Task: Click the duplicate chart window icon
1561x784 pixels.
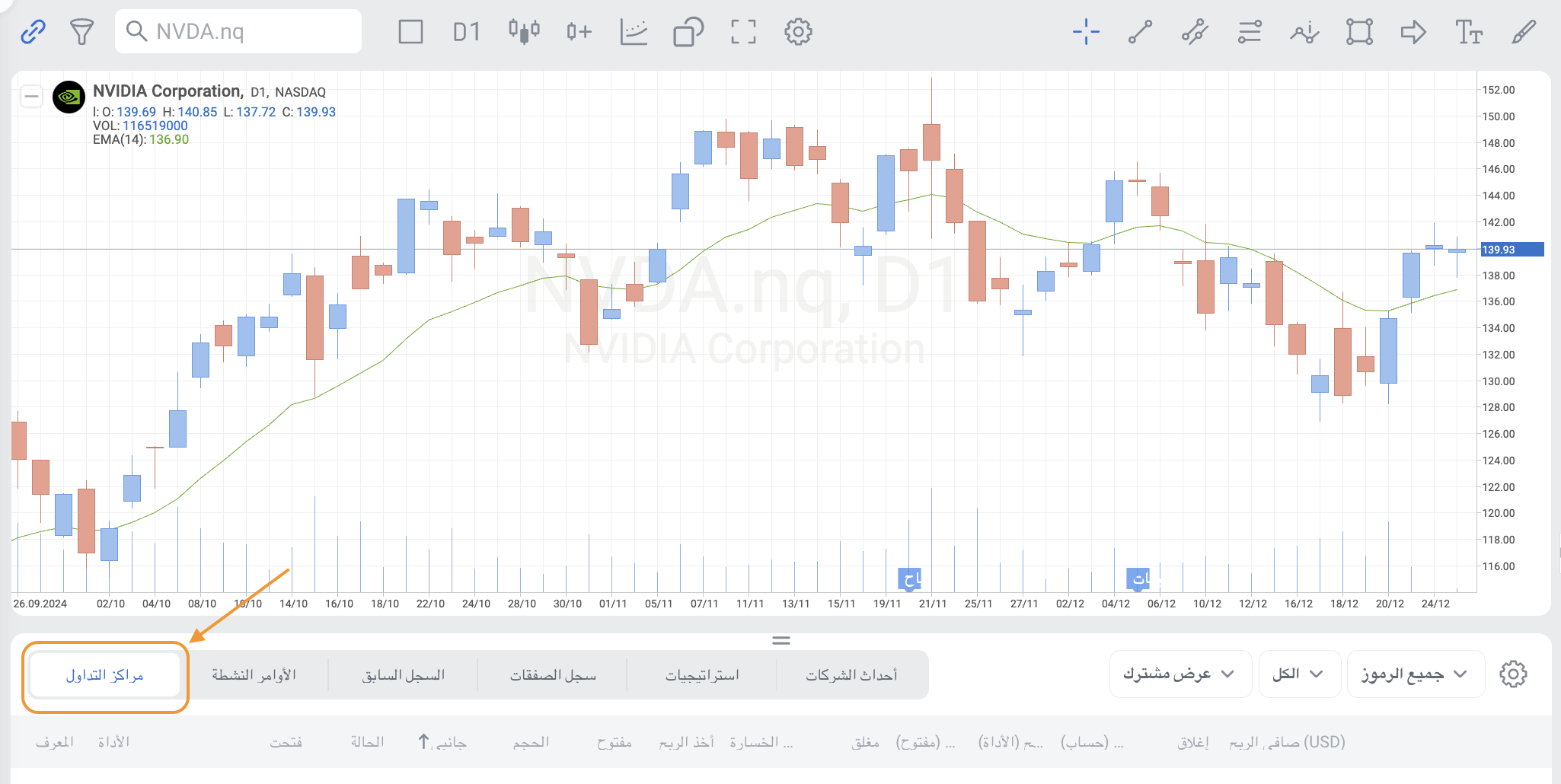Action: [x=688, y=32]
